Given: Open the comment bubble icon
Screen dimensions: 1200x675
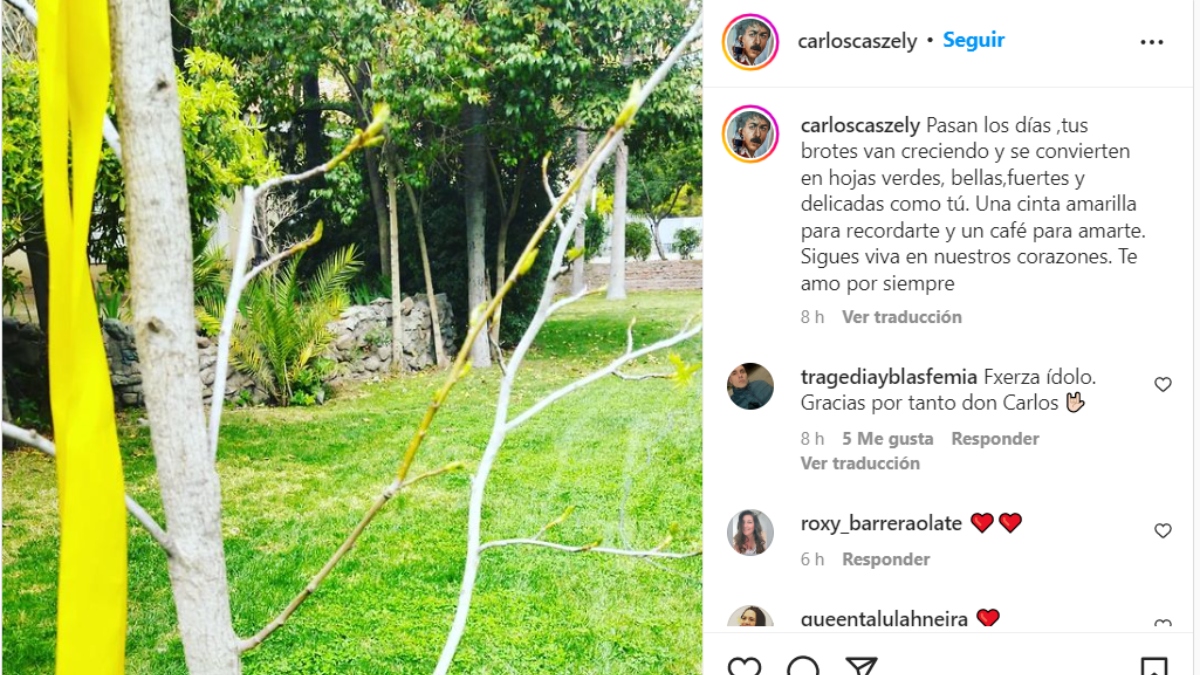Looking at the screenshot, I should pyautogui.click(x=803, y=666).
